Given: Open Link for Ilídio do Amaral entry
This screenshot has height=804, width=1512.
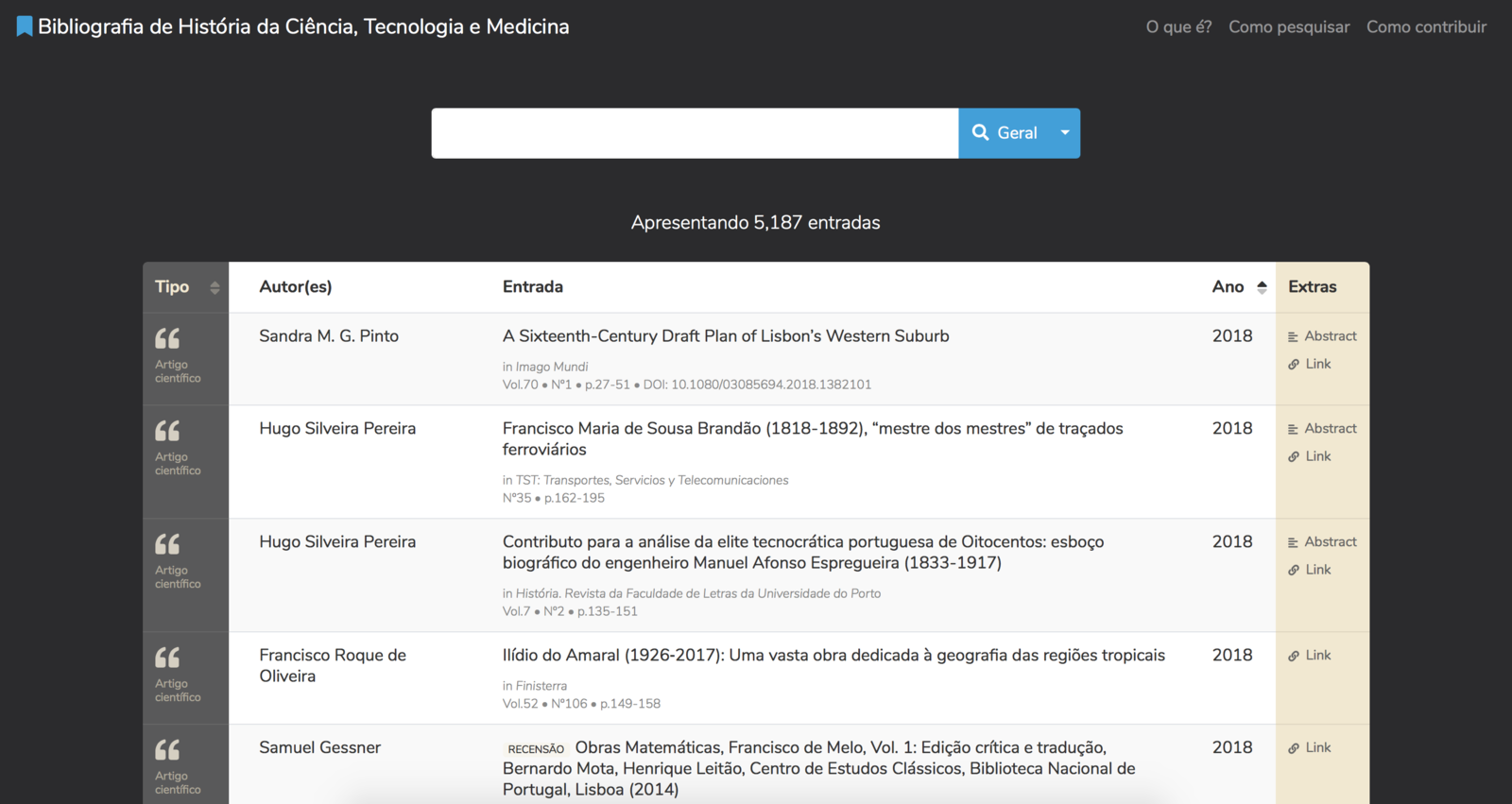Looking at the screenshot, I should [1310, 656].
